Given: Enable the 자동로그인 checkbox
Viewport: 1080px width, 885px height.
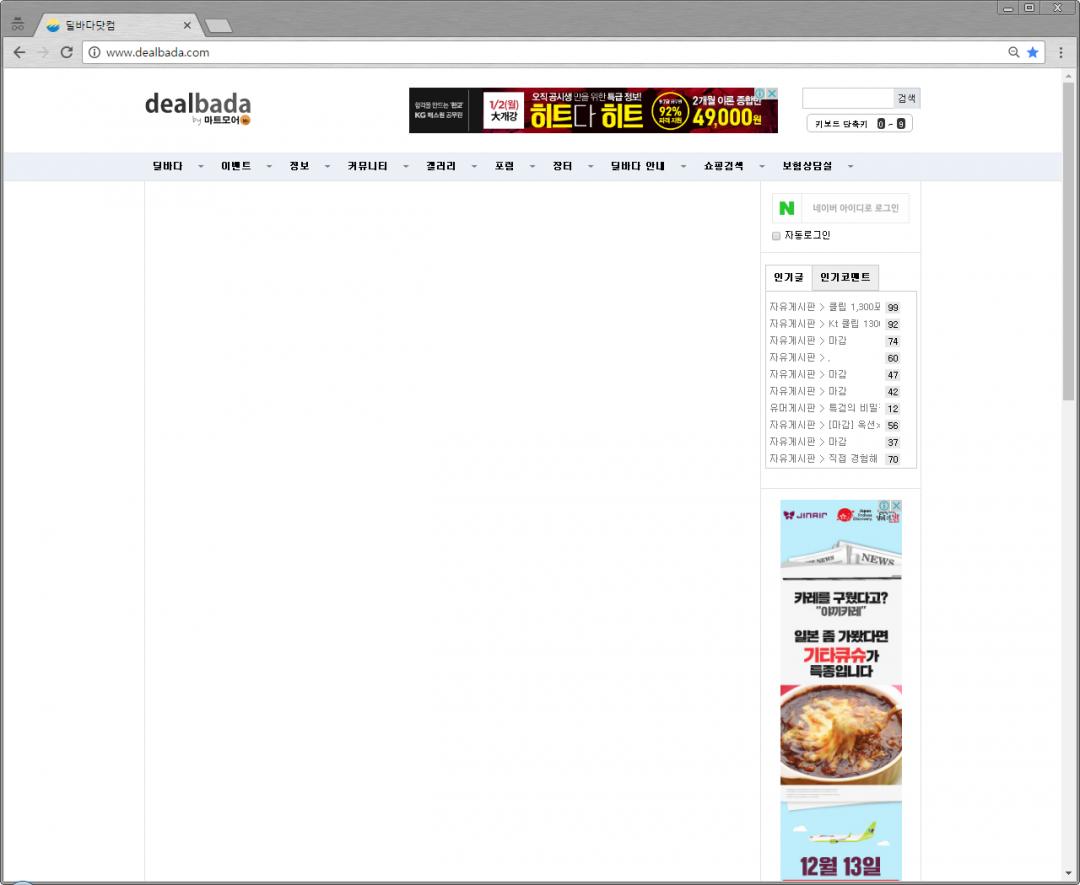Looking at the screenshot, I should 776,236.
